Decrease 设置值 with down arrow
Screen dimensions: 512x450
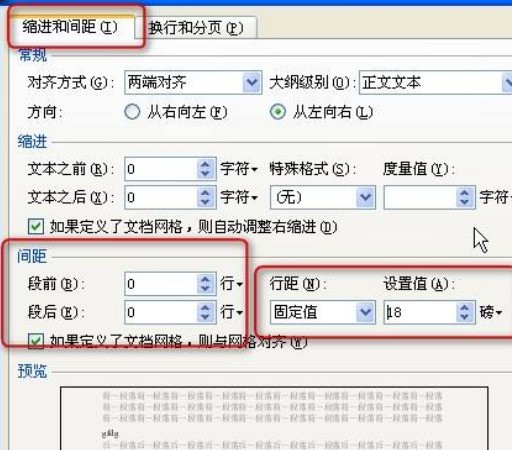point(465,317)
